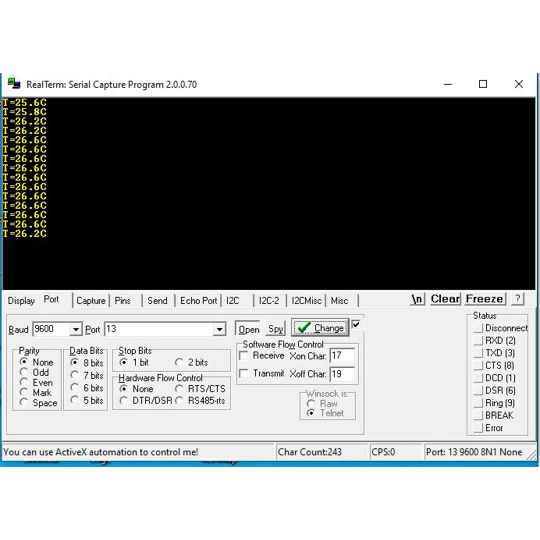Image resolution: width=540 pixels, height=540 pixels.
Task: Click the ActiveX automation hint text
Action: coord(101,452)
